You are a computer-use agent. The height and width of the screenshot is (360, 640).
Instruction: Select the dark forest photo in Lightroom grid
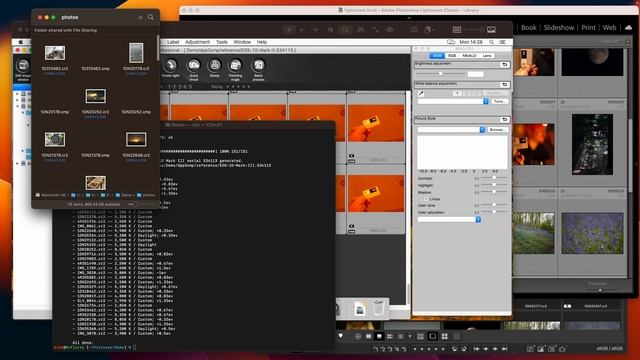[x=592, y=144]
